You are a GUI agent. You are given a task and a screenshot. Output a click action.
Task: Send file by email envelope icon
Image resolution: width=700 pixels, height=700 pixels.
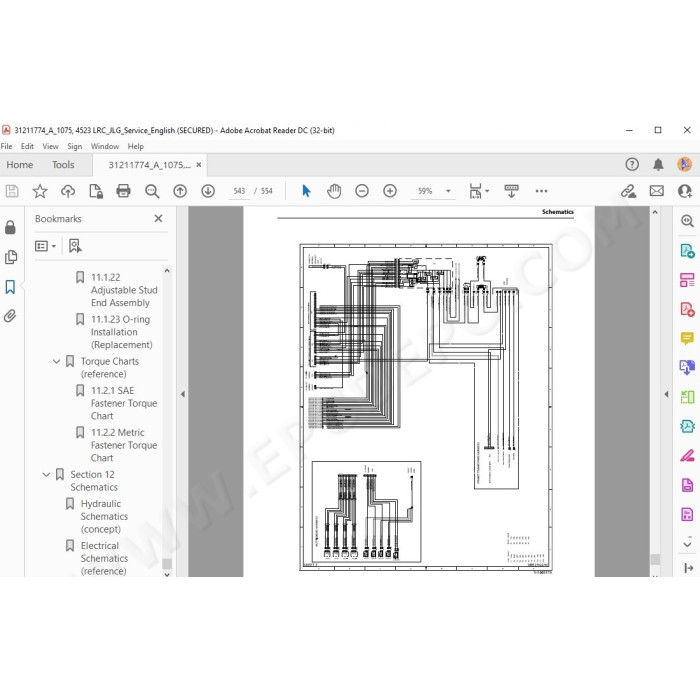pos(657,191)
